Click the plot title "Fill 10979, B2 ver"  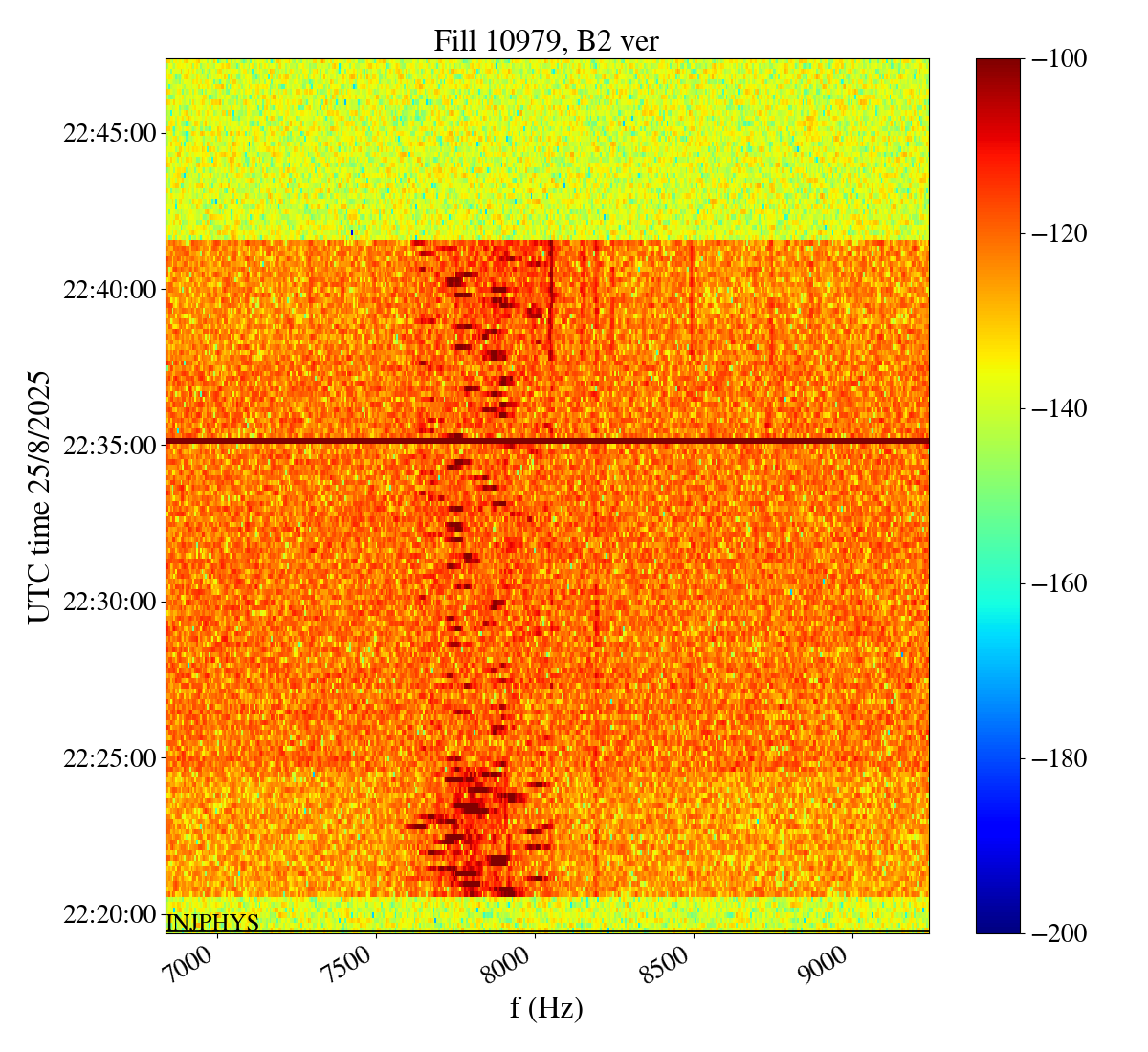point(546,40)
